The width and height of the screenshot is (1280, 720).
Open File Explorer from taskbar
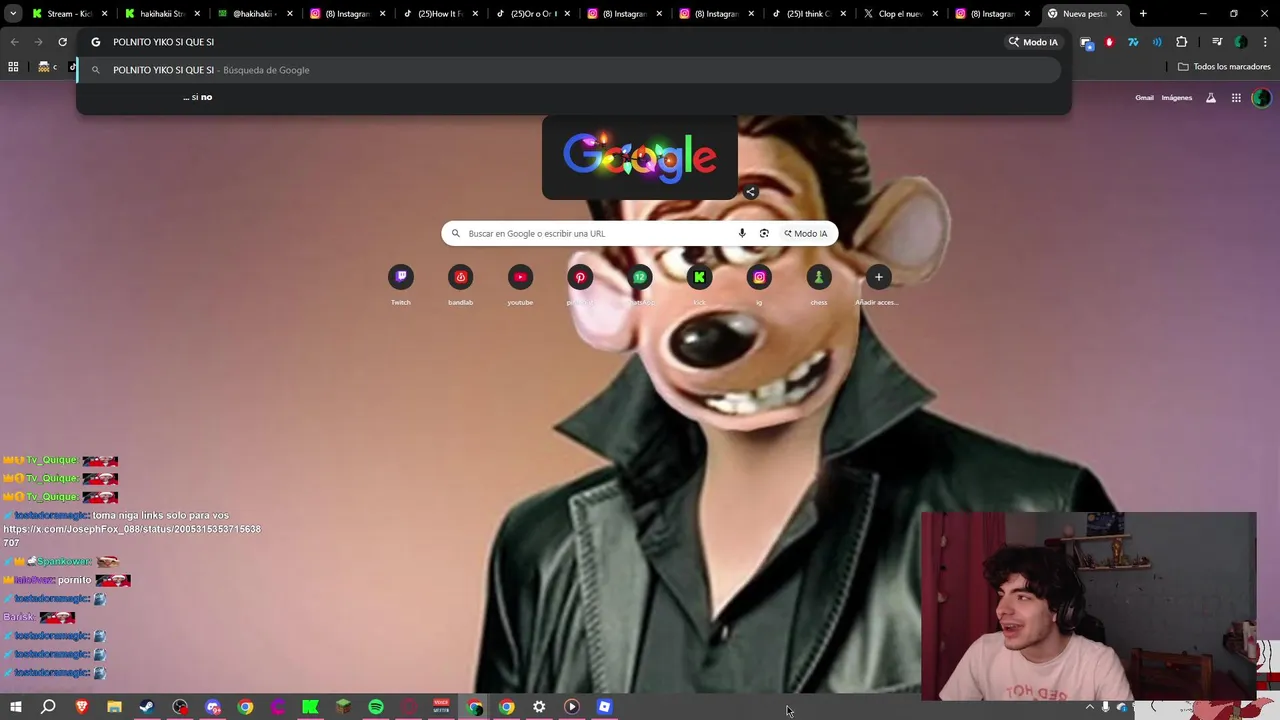[114, 707]
